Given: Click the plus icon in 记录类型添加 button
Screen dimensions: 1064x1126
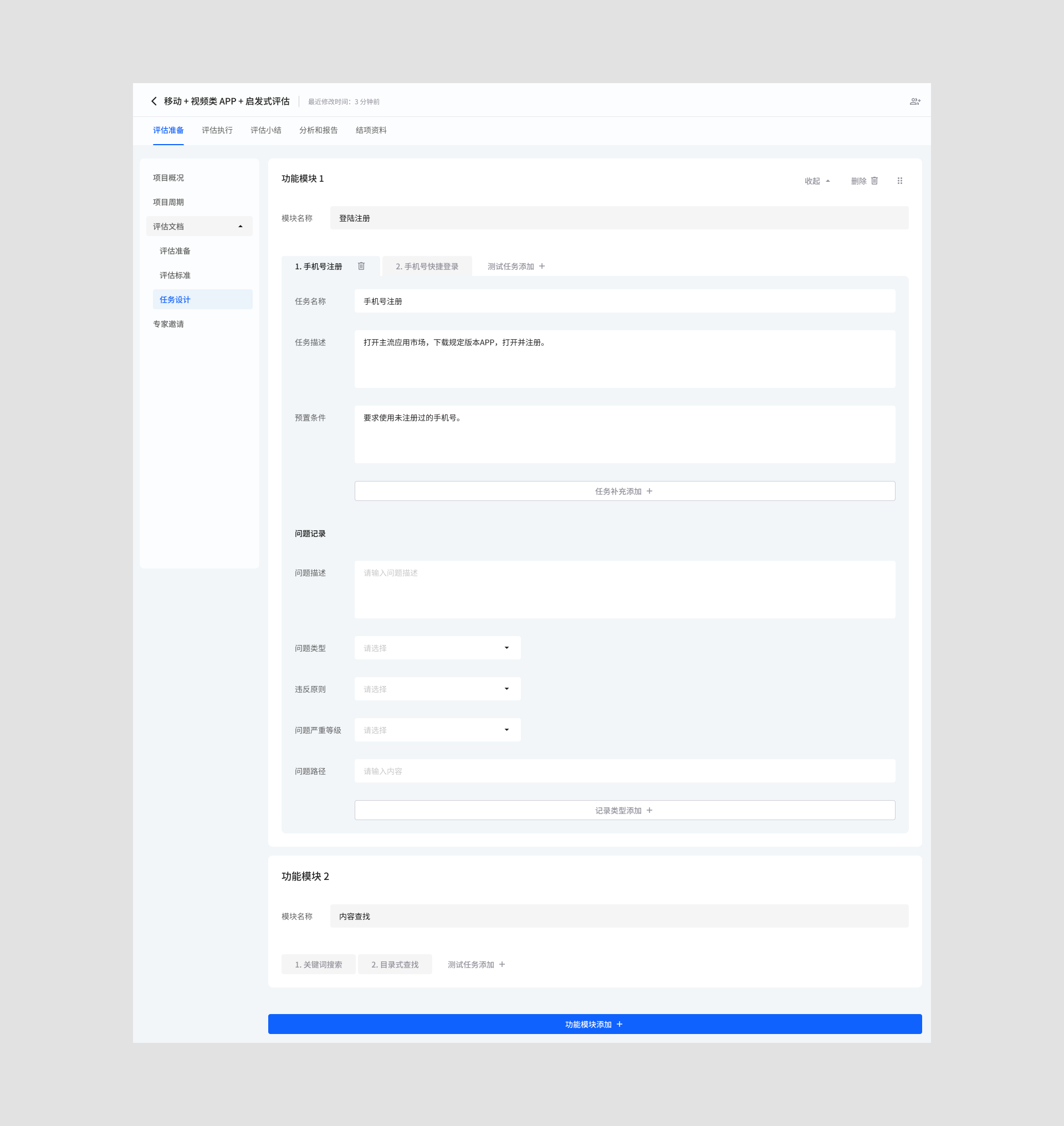Looking at the screenshot, I should (x=649, y=811).
